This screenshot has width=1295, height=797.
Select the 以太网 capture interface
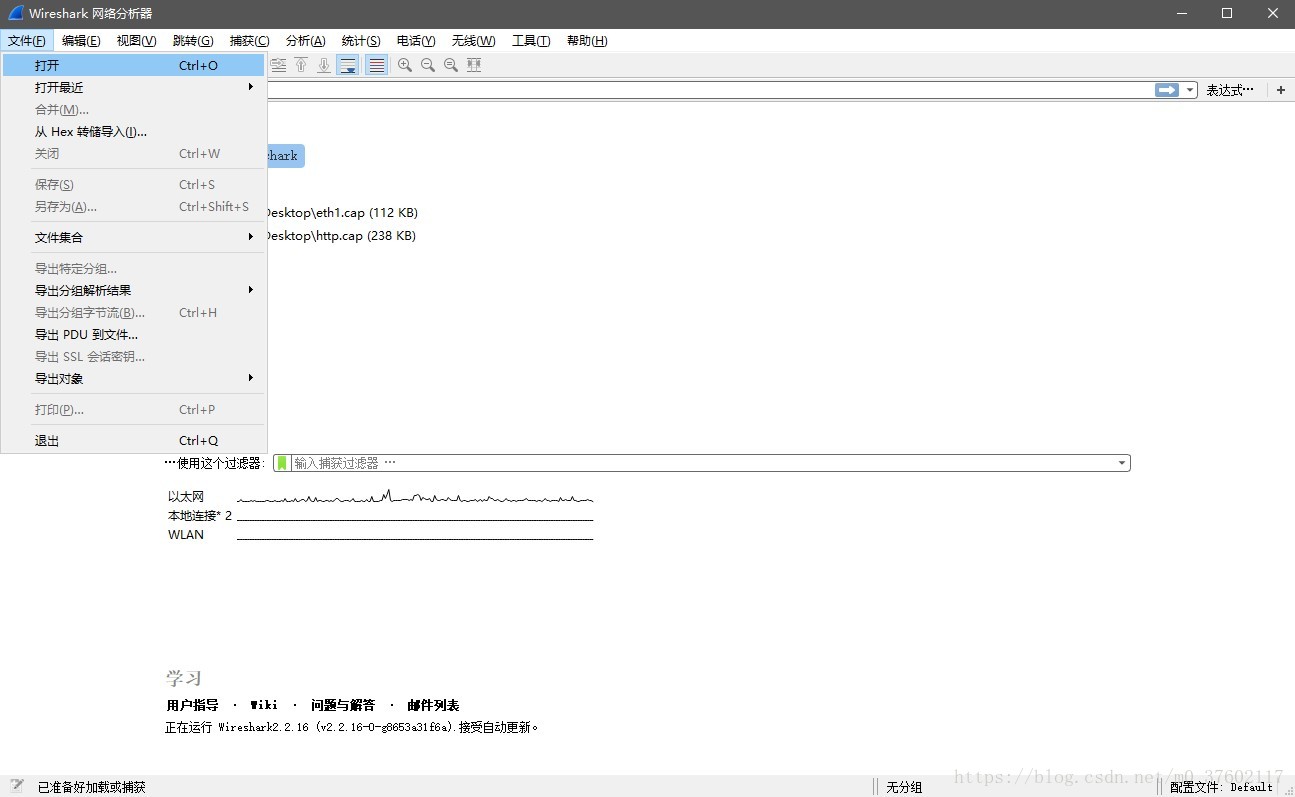tap(186, 496)
